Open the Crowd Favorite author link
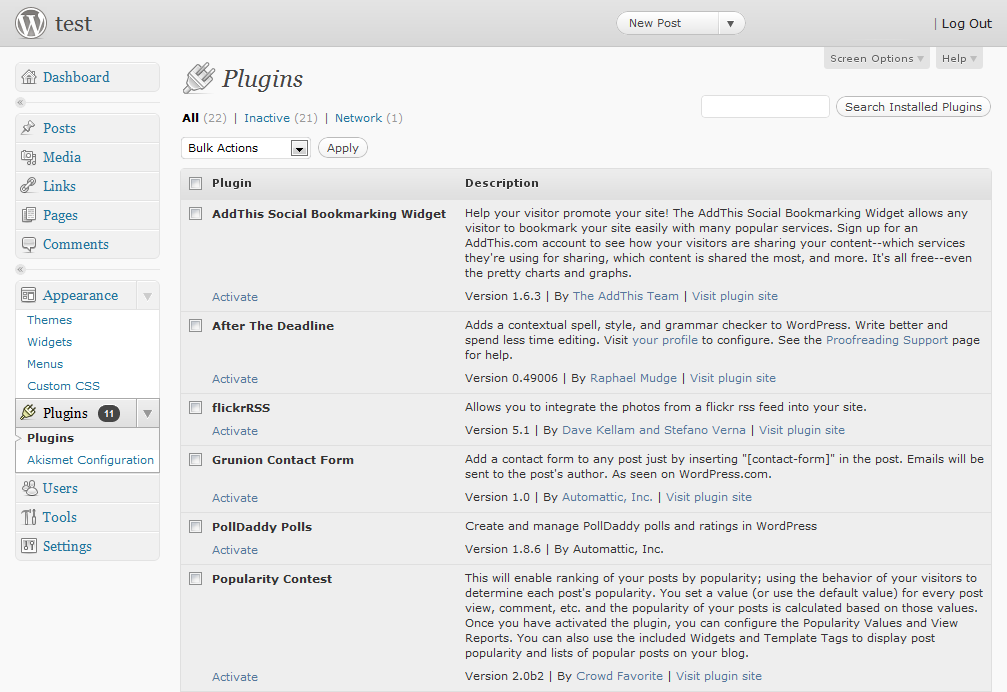 click(x=620, y=676)
